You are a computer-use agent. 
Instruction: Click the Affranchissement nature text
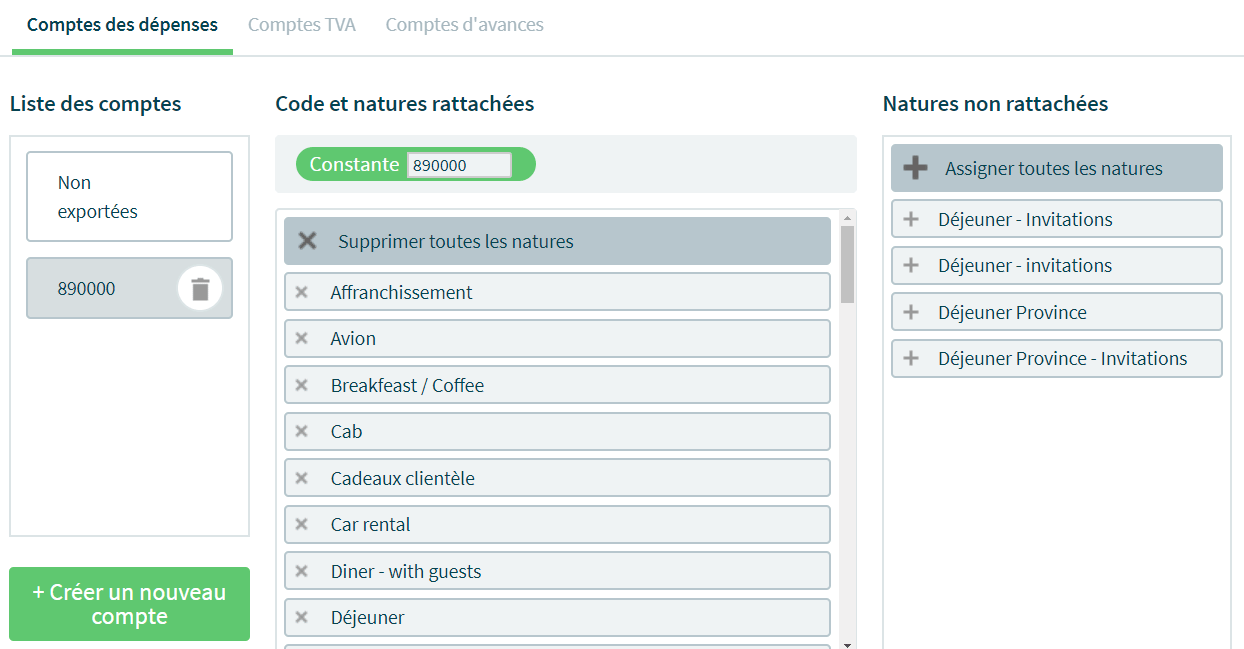[402, 292]
